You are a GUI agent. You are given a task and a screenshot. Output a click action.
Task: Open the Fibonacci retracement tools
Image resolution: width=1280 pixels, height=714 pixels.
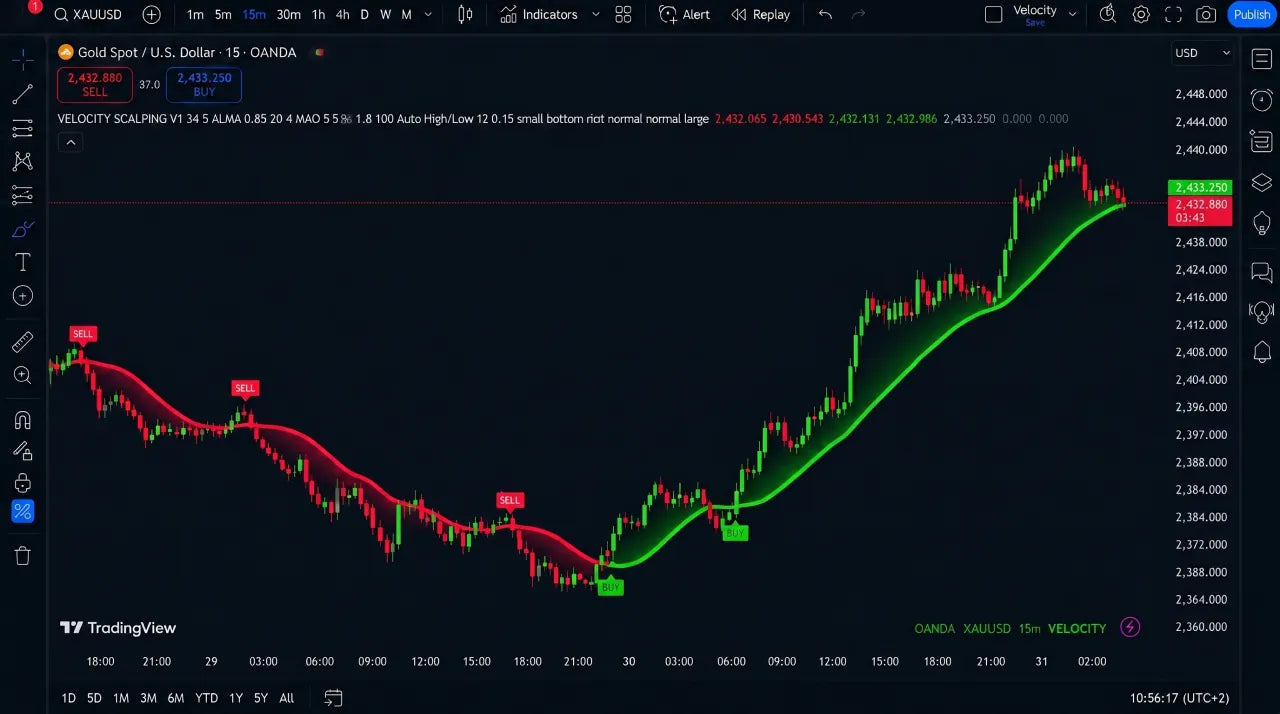tap(22, 129)
